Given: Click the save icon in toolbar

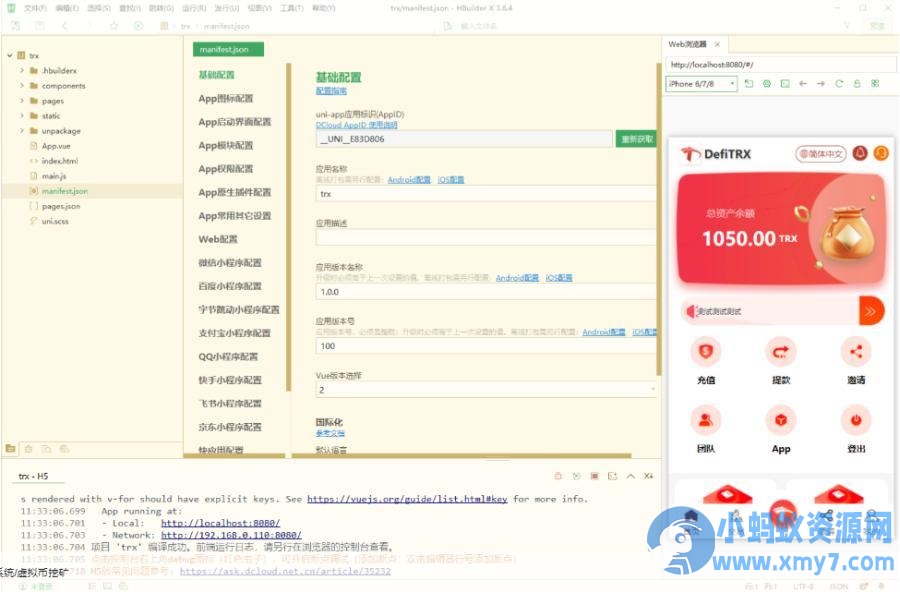Looking at the screenshot, I should coord(40,26).
